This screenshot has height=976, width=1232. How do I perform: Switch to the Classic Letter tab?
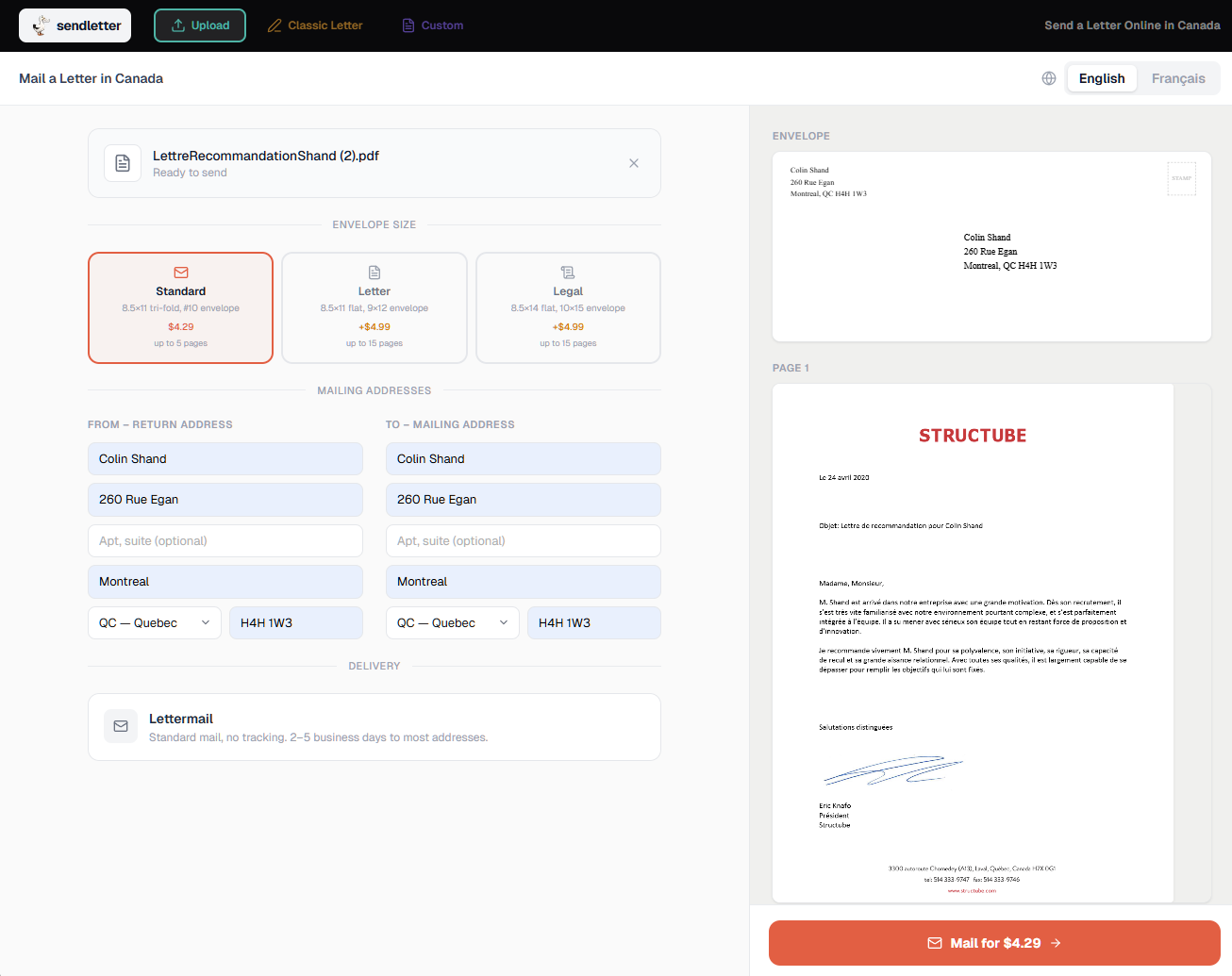[315, 25]
